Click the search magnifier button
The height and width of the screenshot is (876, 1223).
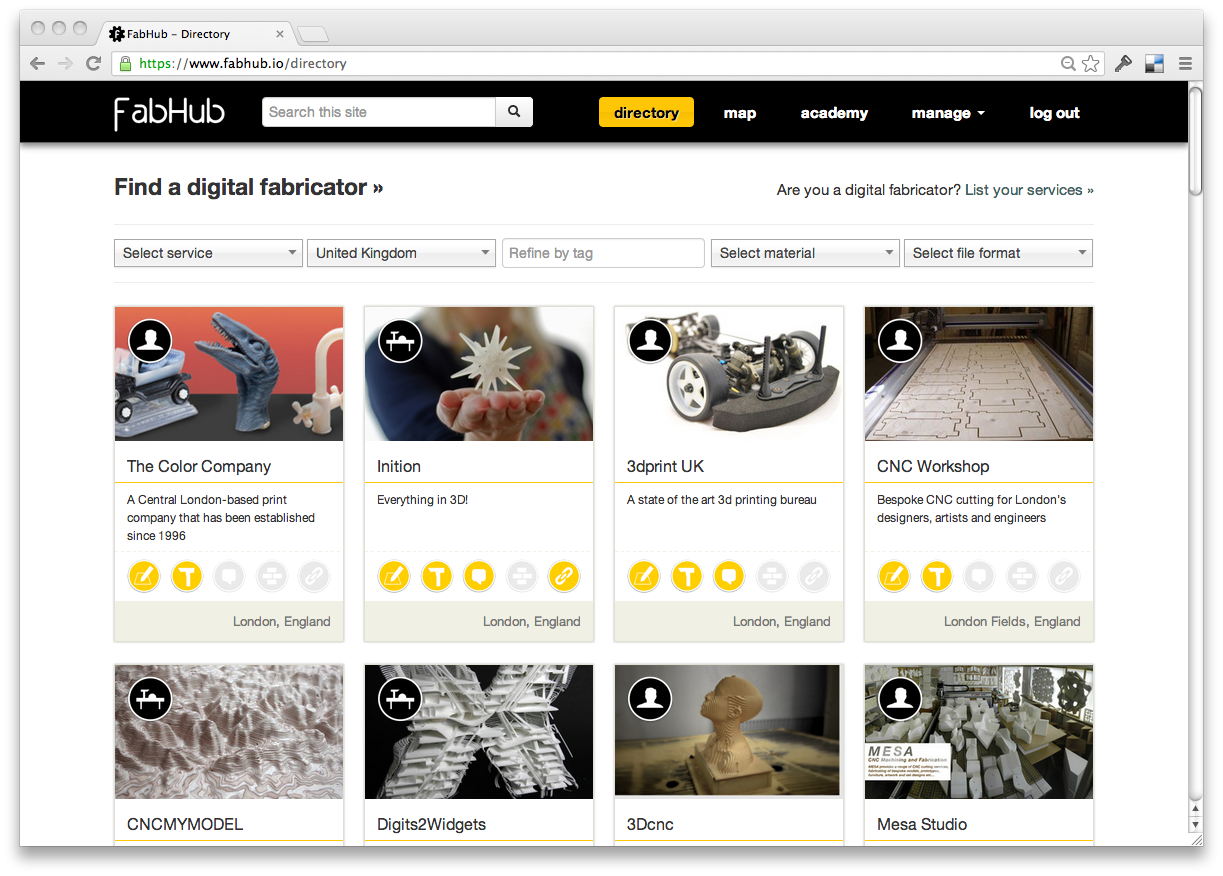pyautogui.click(x=514, y=112)
